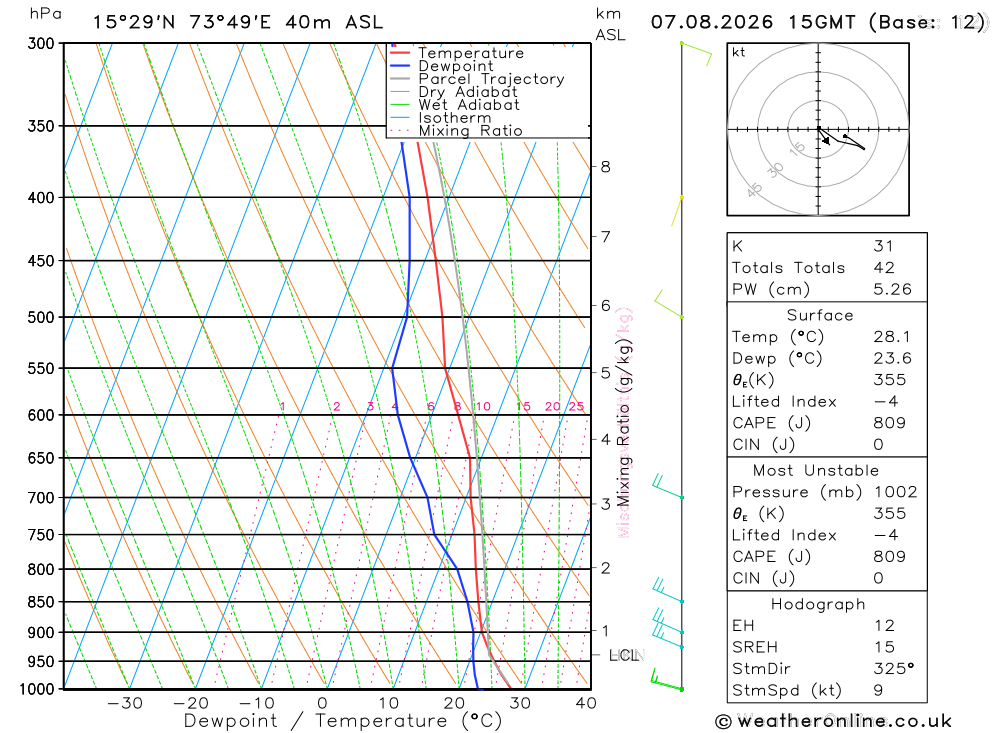Click the LCL marker label
The width and height of the screenshot is (1000, 733).
[x=624, y=655]
